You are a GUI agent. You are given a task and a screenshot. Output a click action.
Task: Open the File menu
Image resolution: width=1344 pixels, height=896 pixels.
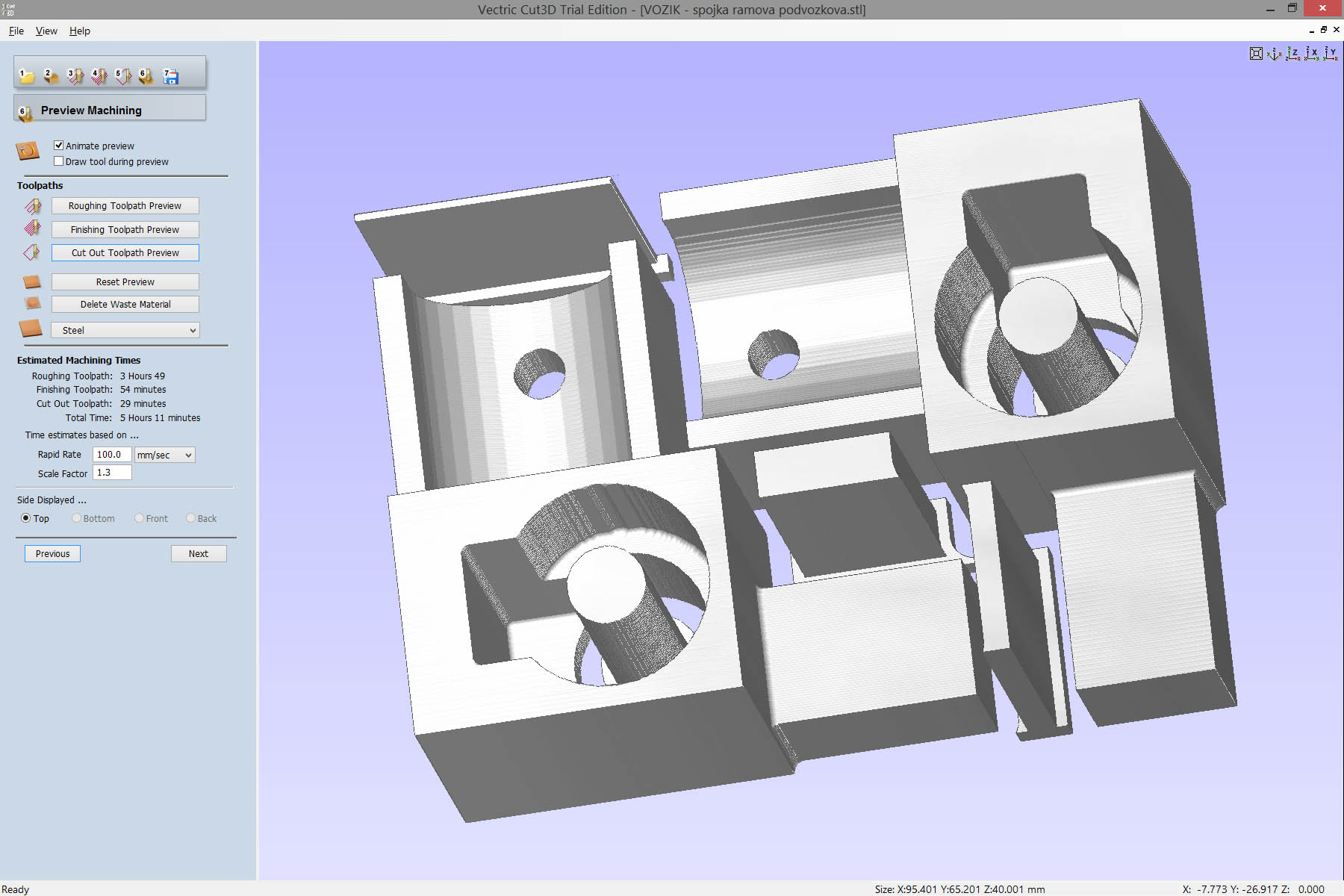[16, 31]
